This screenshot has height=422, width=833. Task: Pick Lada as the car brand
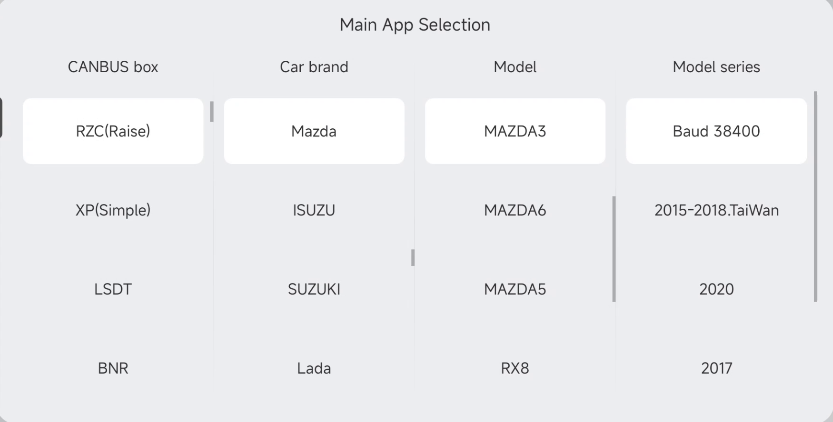(314, 368)
